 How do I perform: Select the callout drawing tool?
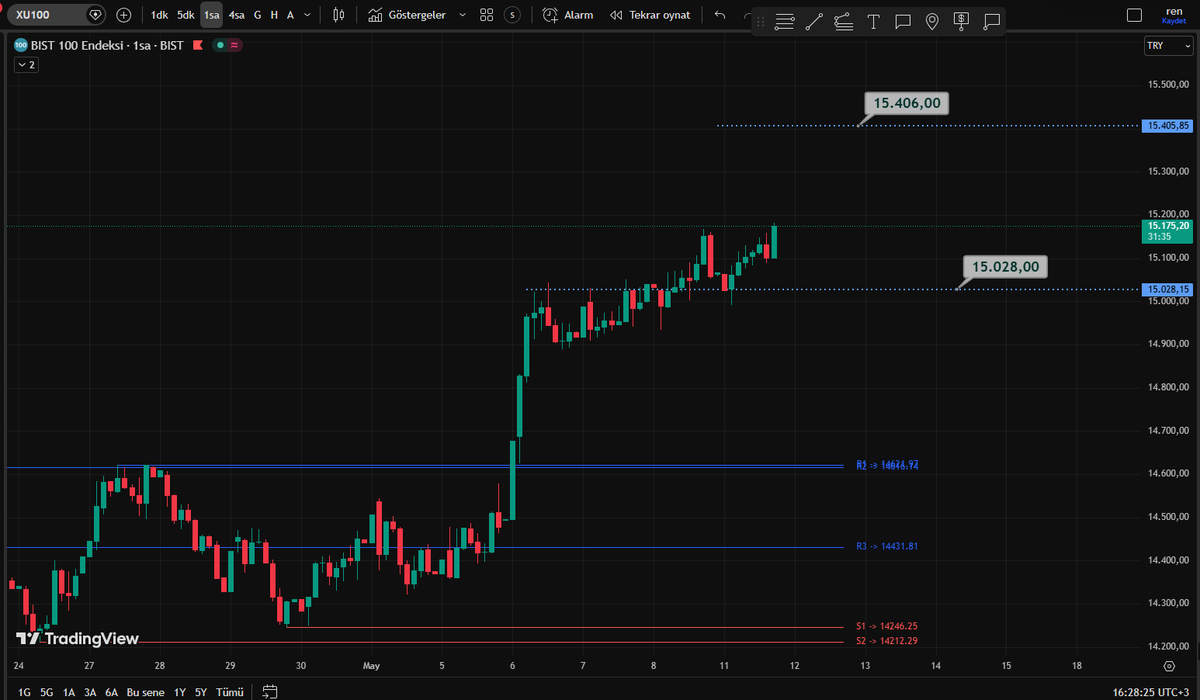point(991,21)
